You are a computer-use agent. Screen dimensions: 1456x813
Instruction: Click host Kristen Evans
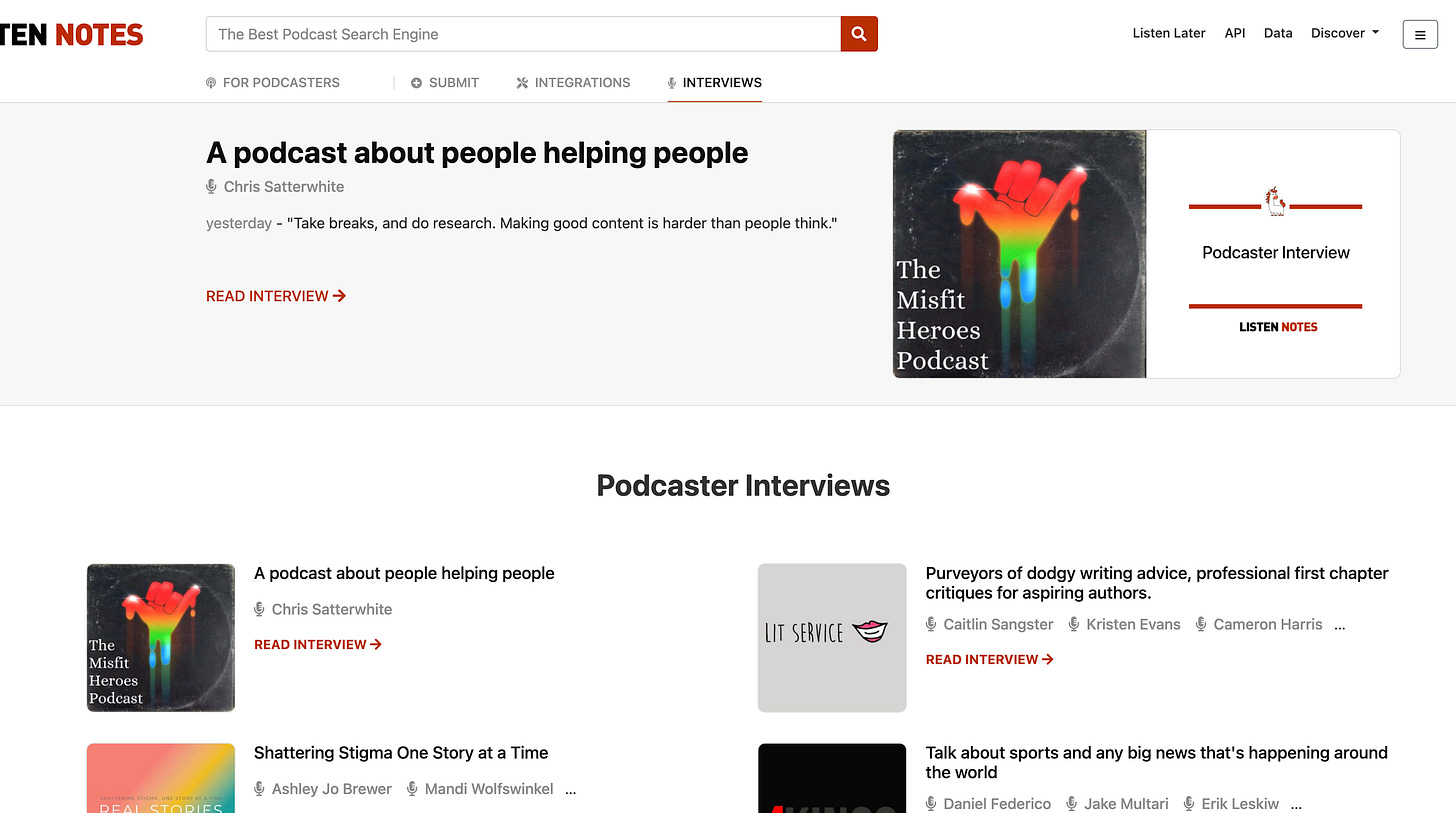click(x=1134, y=624)
